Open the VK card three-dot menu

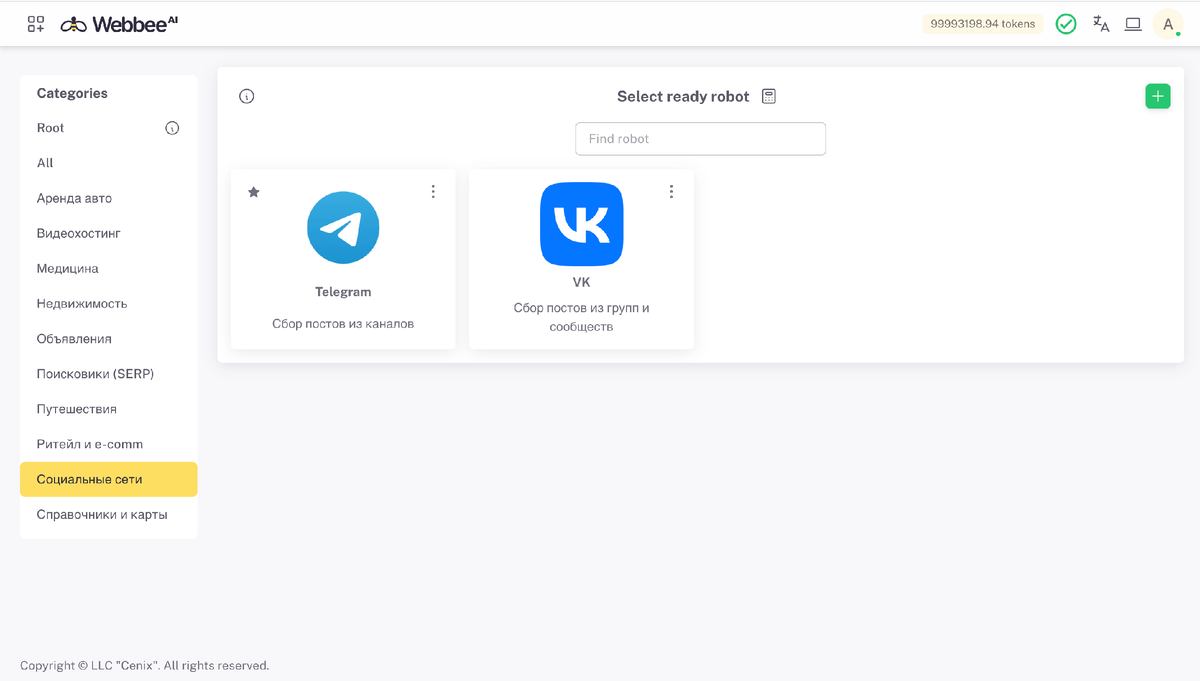[671, 192]
